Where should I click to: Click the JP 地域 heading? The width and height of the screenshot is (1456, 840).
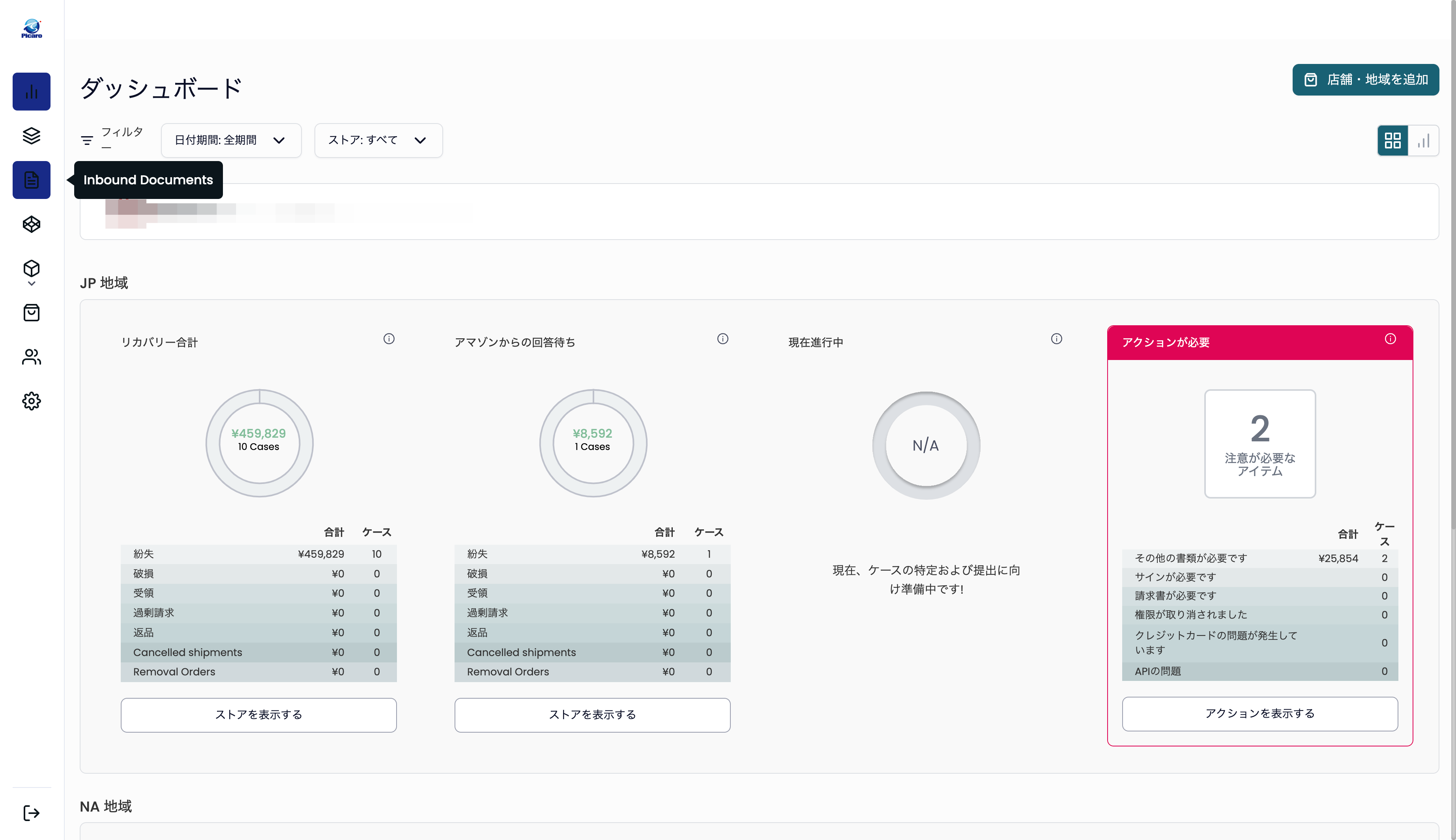[105, 283]
